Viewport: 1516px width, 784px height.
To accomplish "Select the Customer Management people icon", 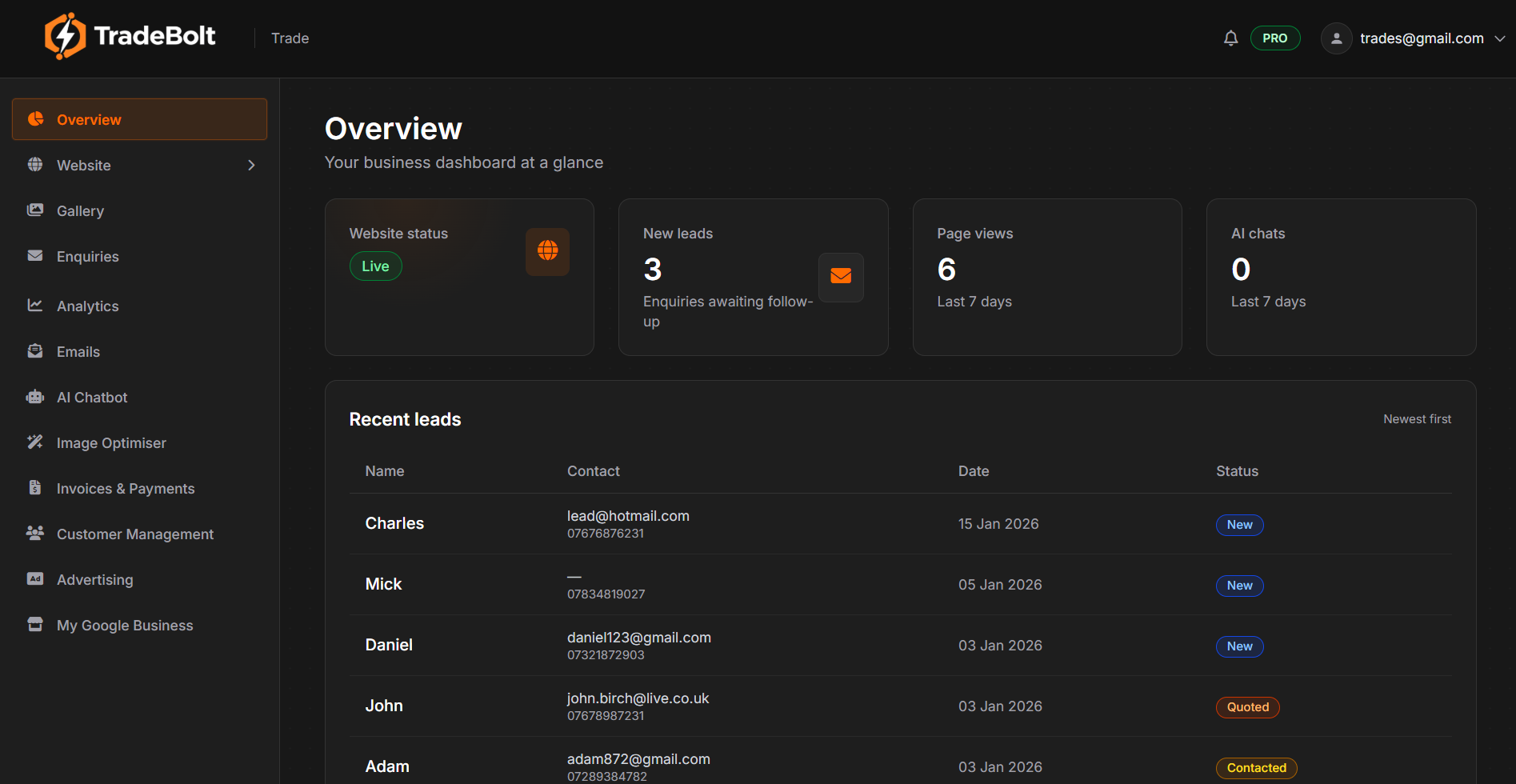I will pyautogui.click(x=35, y=534).
